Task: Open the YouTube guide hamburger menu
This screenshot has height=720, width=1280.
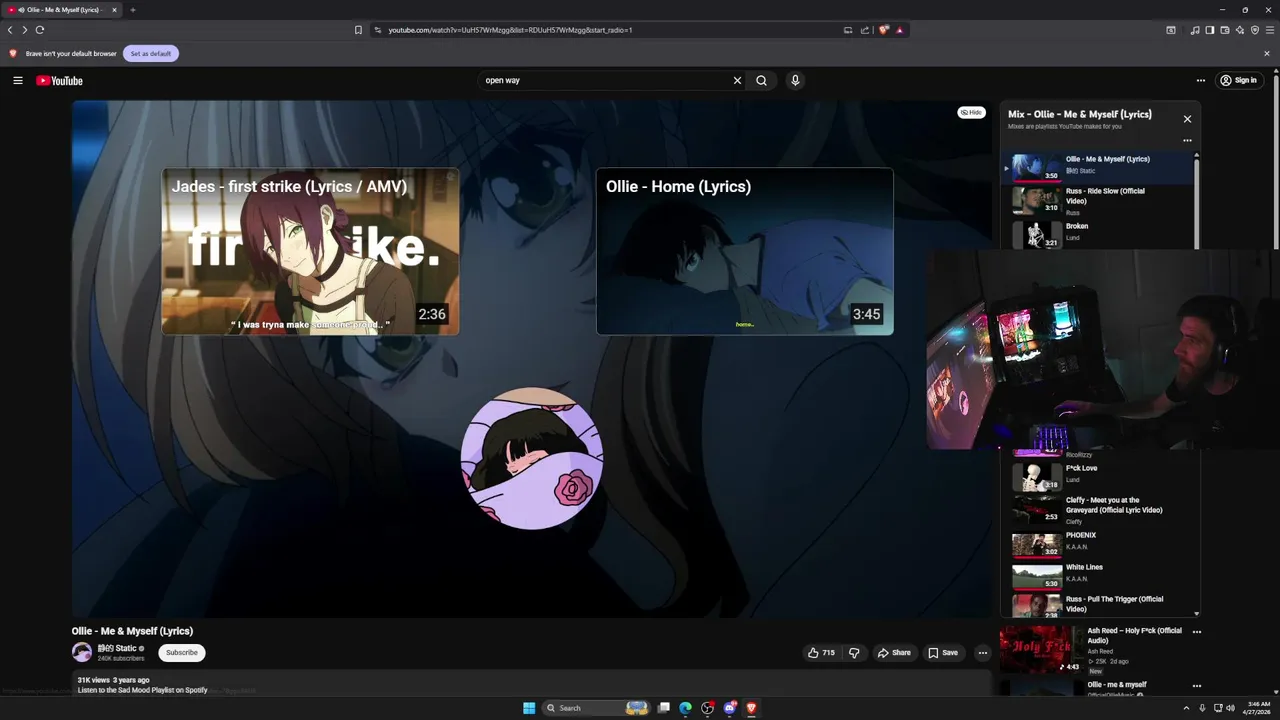Action: 17,80
